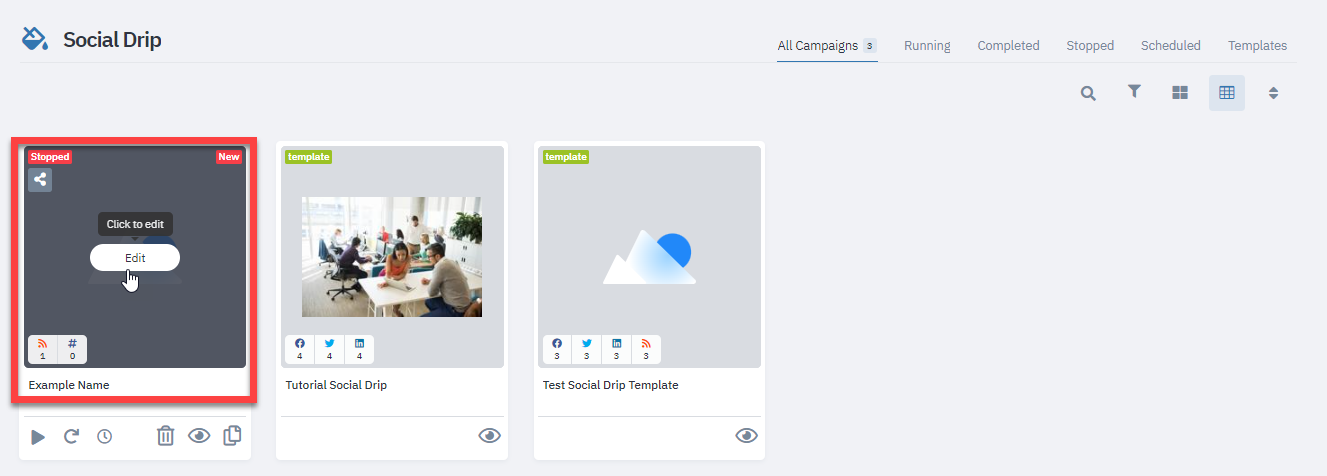Viewport: 1327px width, 476px height.
Task: Switch to large card grid view
Action: point(1180,93)
